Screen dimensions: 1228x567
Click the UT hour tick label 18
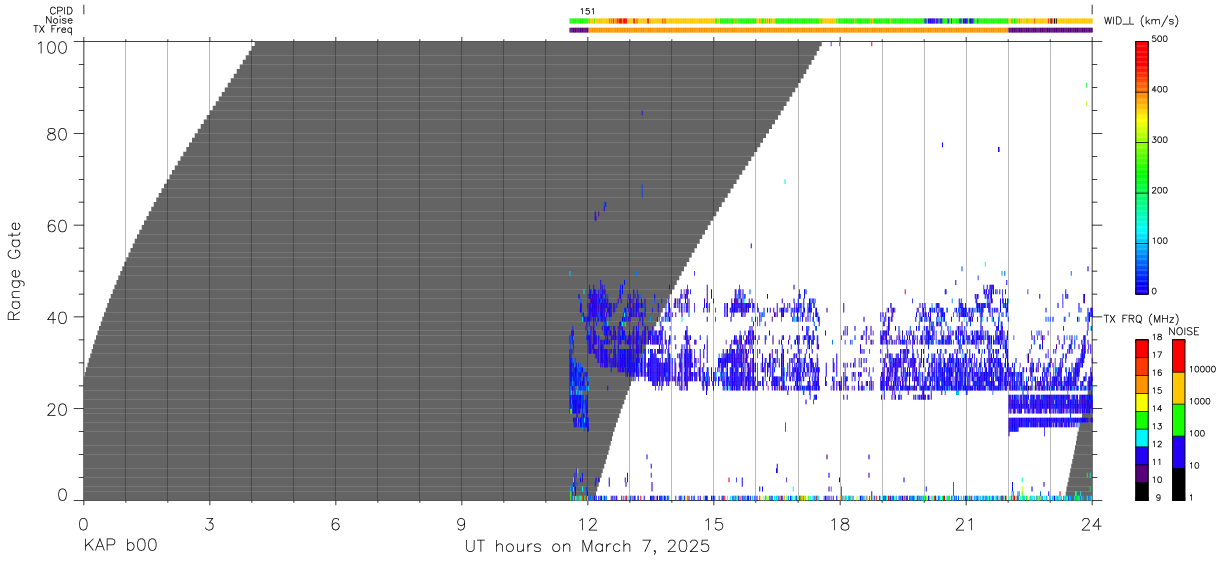click(x=840, y=524)
